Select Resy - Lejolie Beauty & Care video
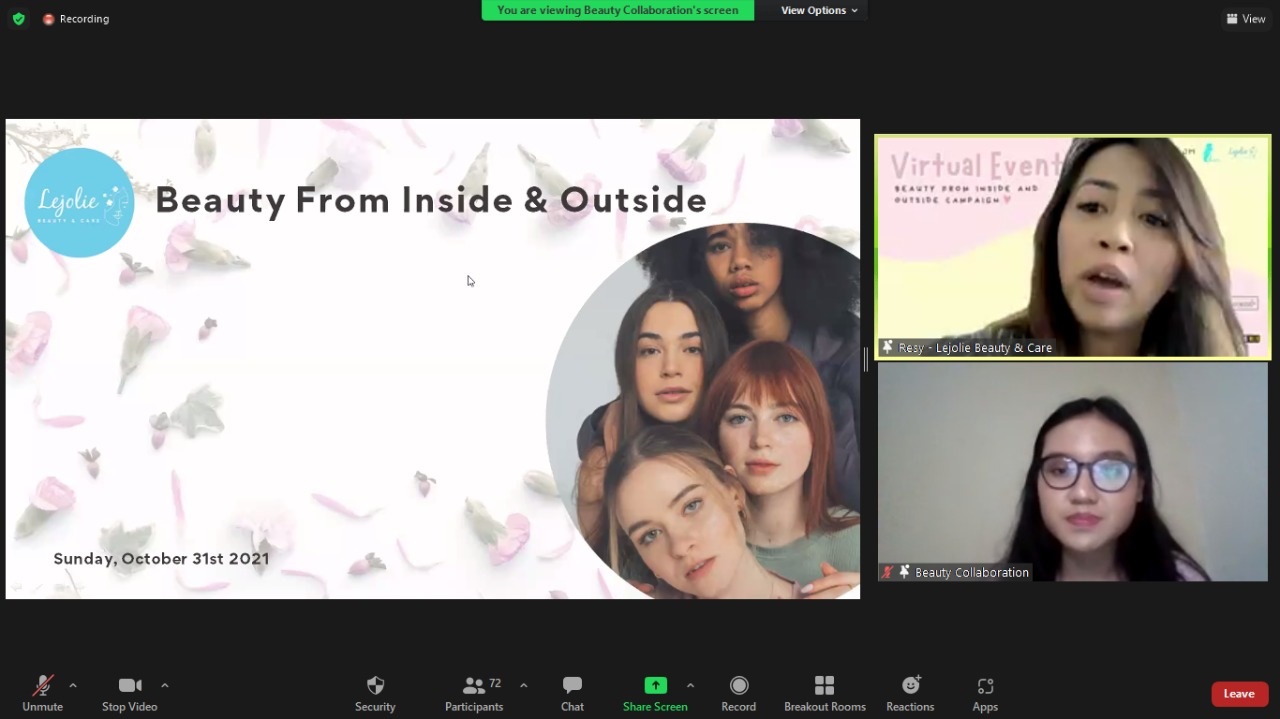The height and width of the screenshot is (719, 1280). tap(1072, 247)
